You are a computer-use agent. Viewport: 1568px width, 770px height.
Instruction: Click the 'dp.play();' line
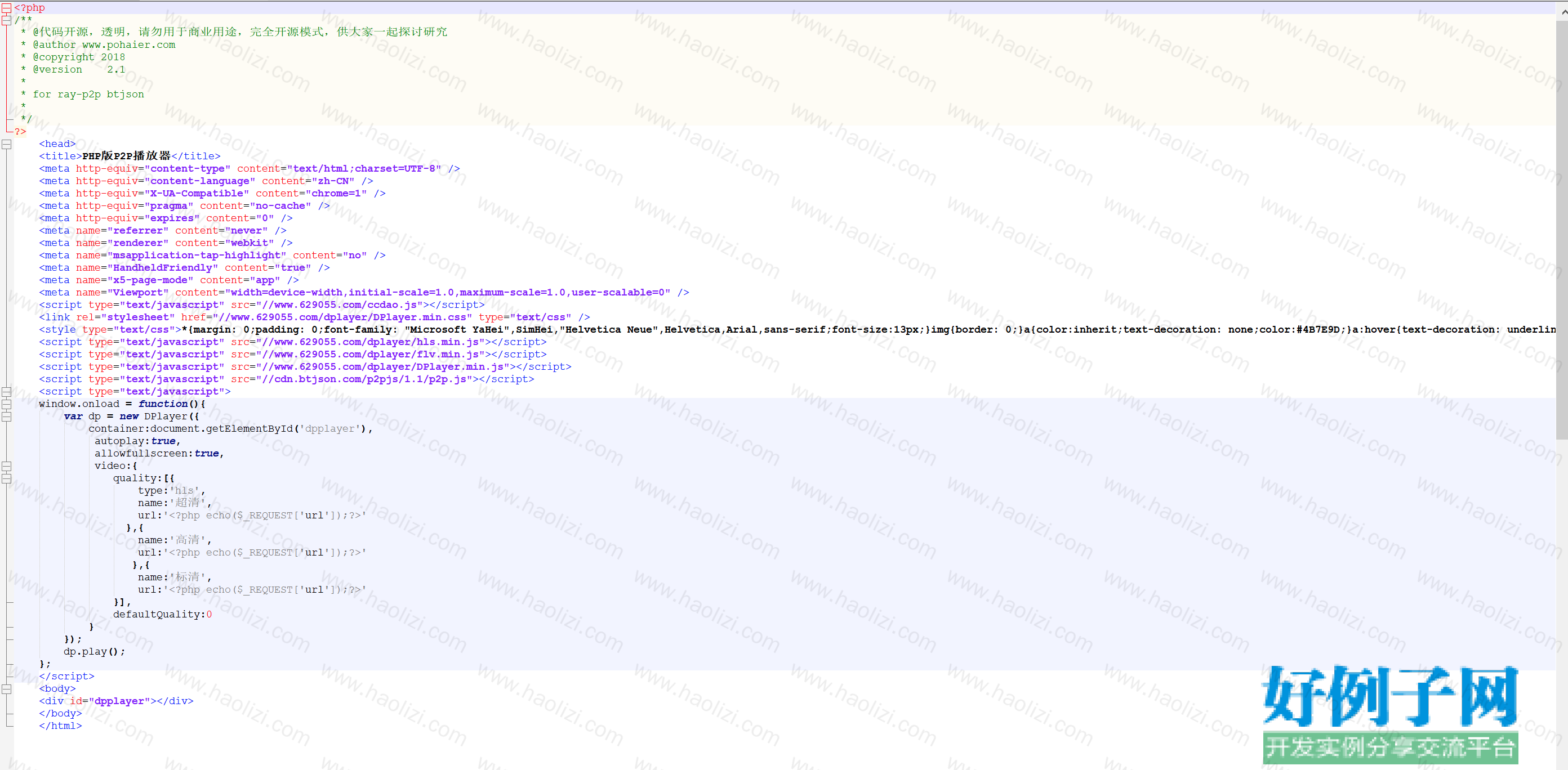coord(95,651)
